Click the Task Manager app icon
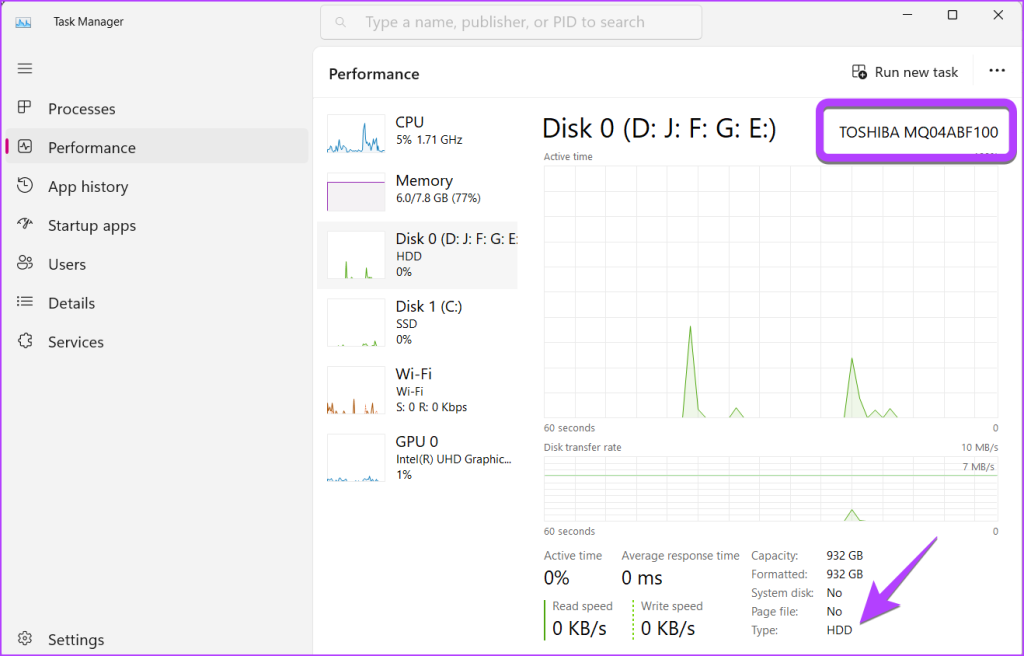Viewport: 1024px width, 656px height. pos(24,22)
